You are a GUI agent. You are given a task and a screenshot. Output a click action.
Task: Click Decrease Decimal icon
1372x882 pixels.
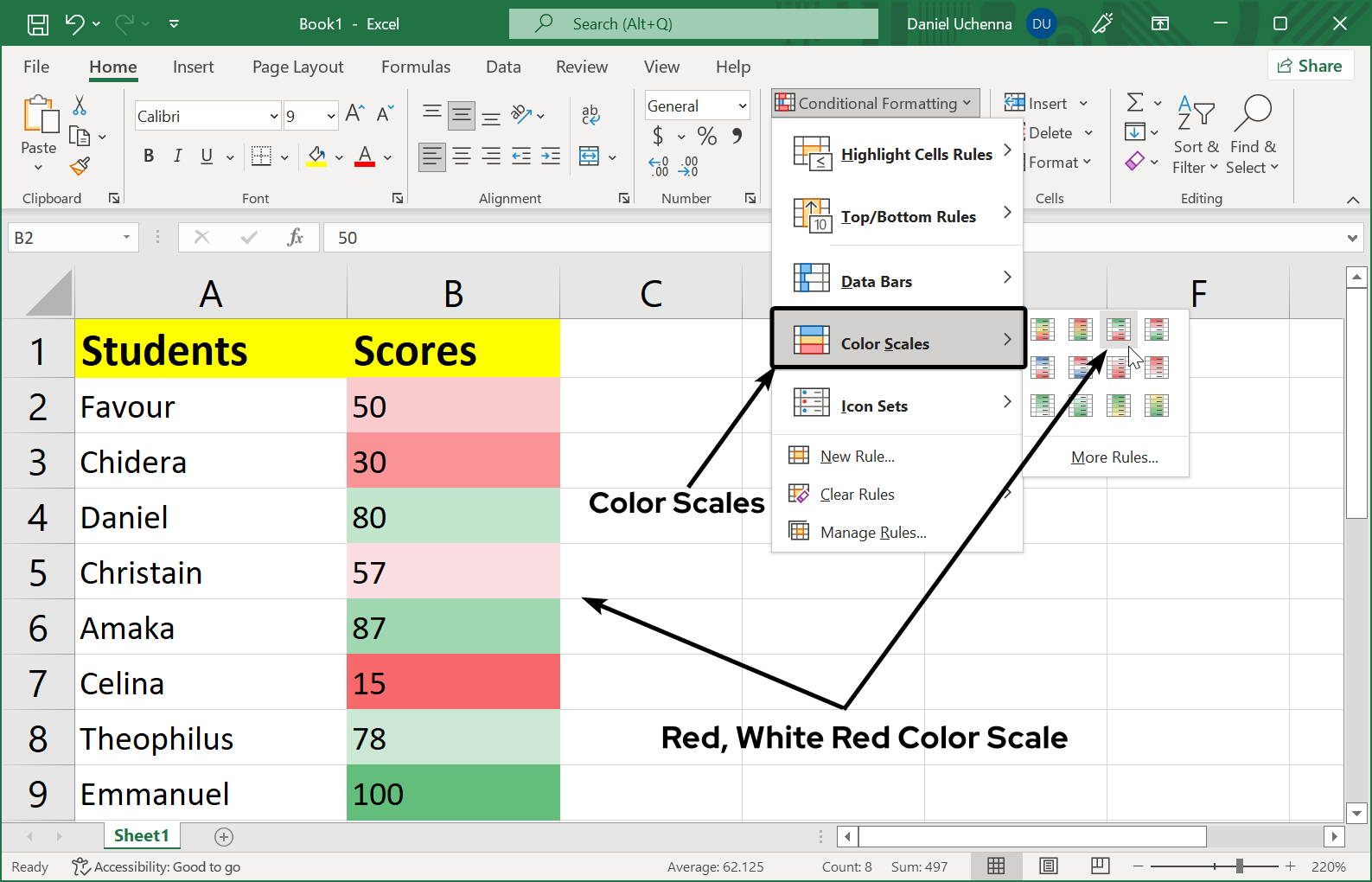coord(689,166)
